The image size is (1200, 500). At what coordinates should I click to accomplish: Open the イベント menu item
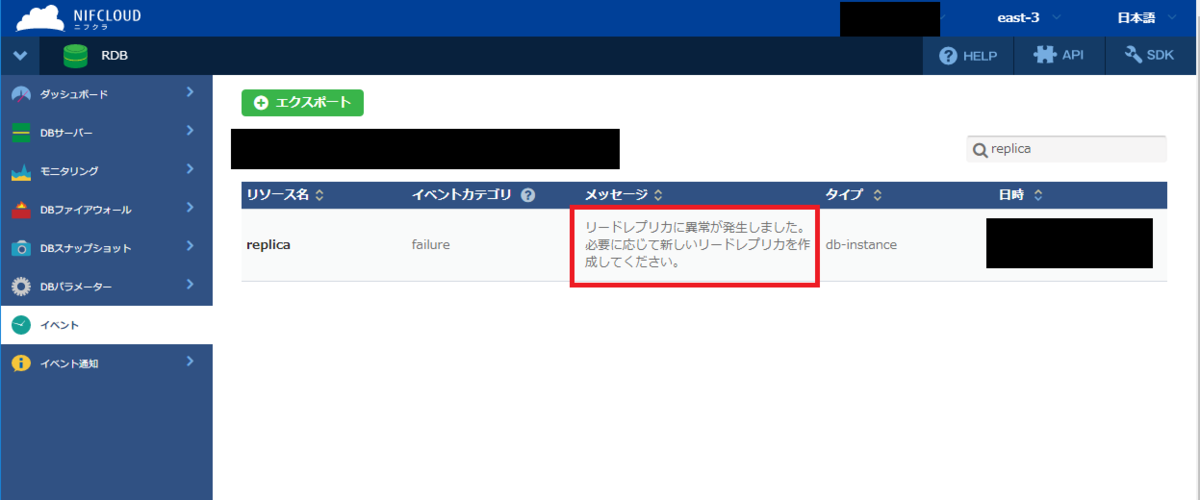tap(60, 325)
